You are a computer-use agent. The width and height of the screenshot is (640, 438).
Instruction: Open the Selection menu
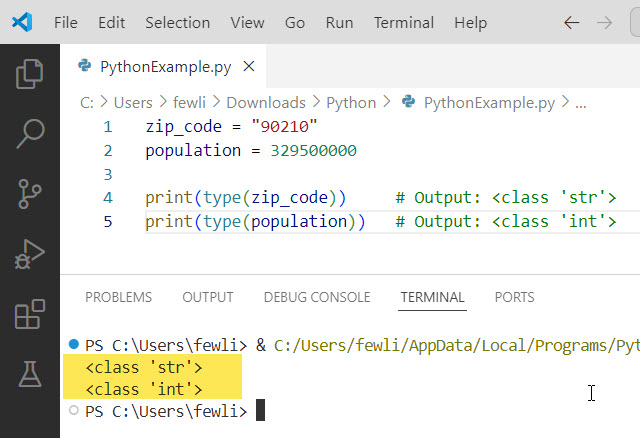tap(178, 22)
